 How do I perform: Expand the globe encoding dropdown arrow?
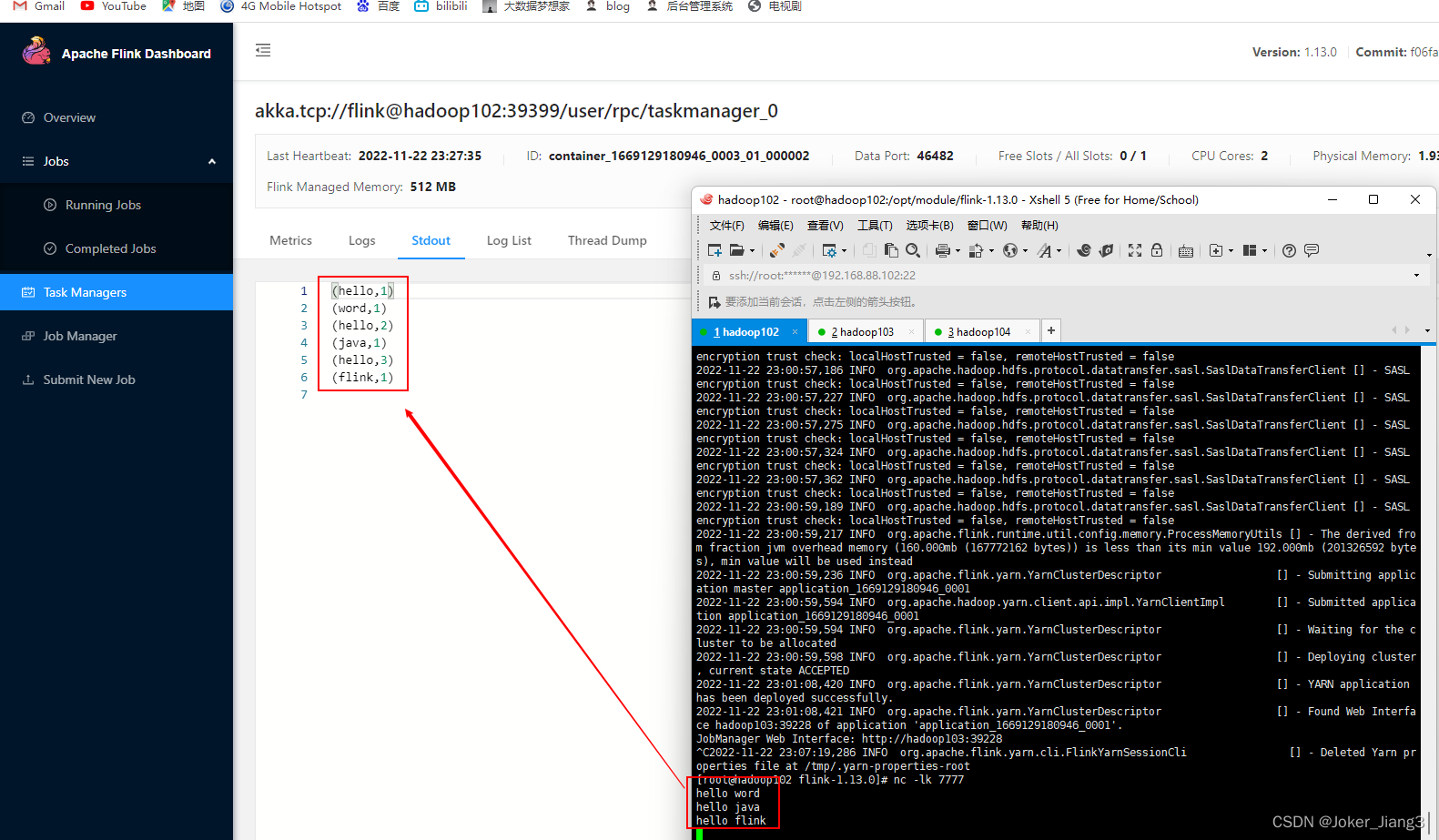click(1025, 251)
